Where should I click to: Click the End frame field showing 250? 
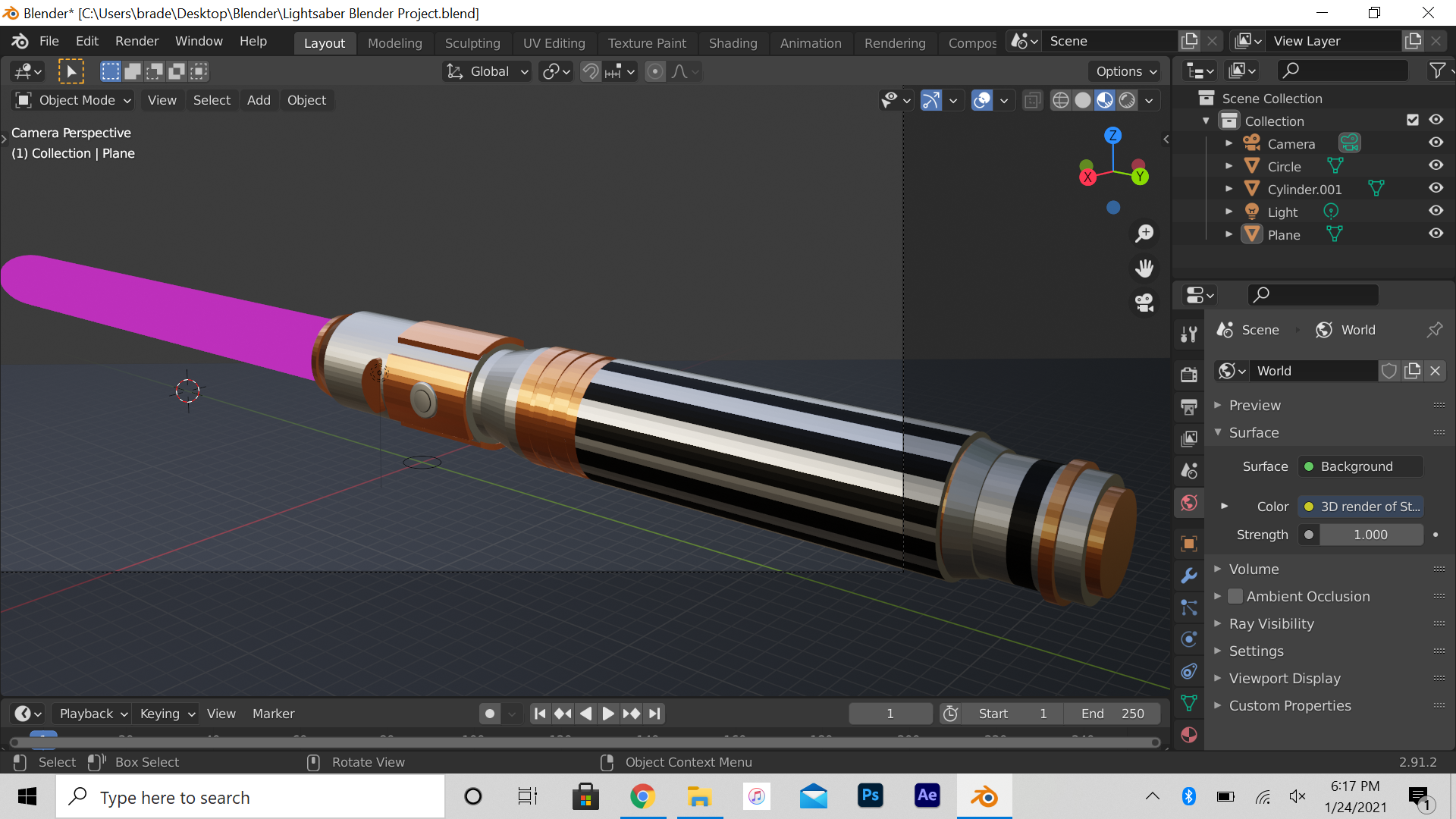coord(1111,714)
